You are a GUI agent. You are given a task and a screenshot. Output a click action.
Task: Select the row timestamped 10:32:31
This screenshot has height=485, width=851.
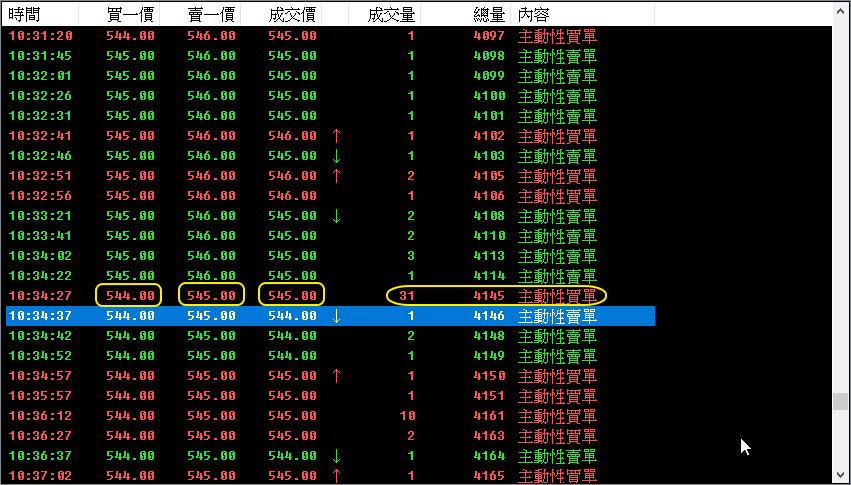(x=330, y=116)
